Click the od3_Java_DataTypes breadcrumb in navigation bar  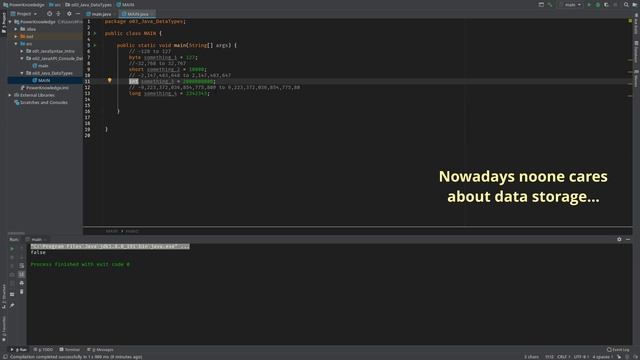click(x=89, y=5)
